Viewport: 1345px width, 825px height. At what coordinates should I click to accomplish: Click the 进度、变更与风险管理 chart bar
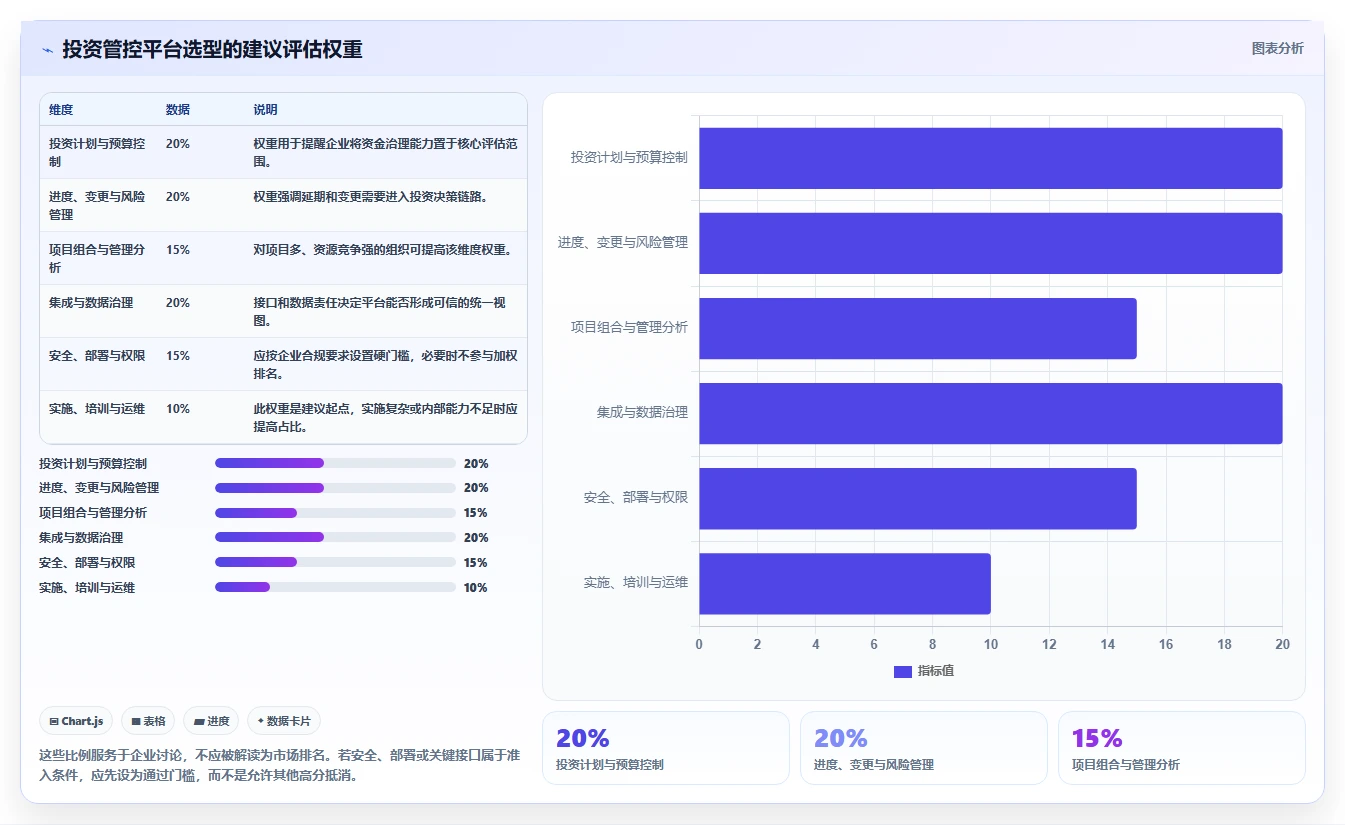tap(990, 243)
